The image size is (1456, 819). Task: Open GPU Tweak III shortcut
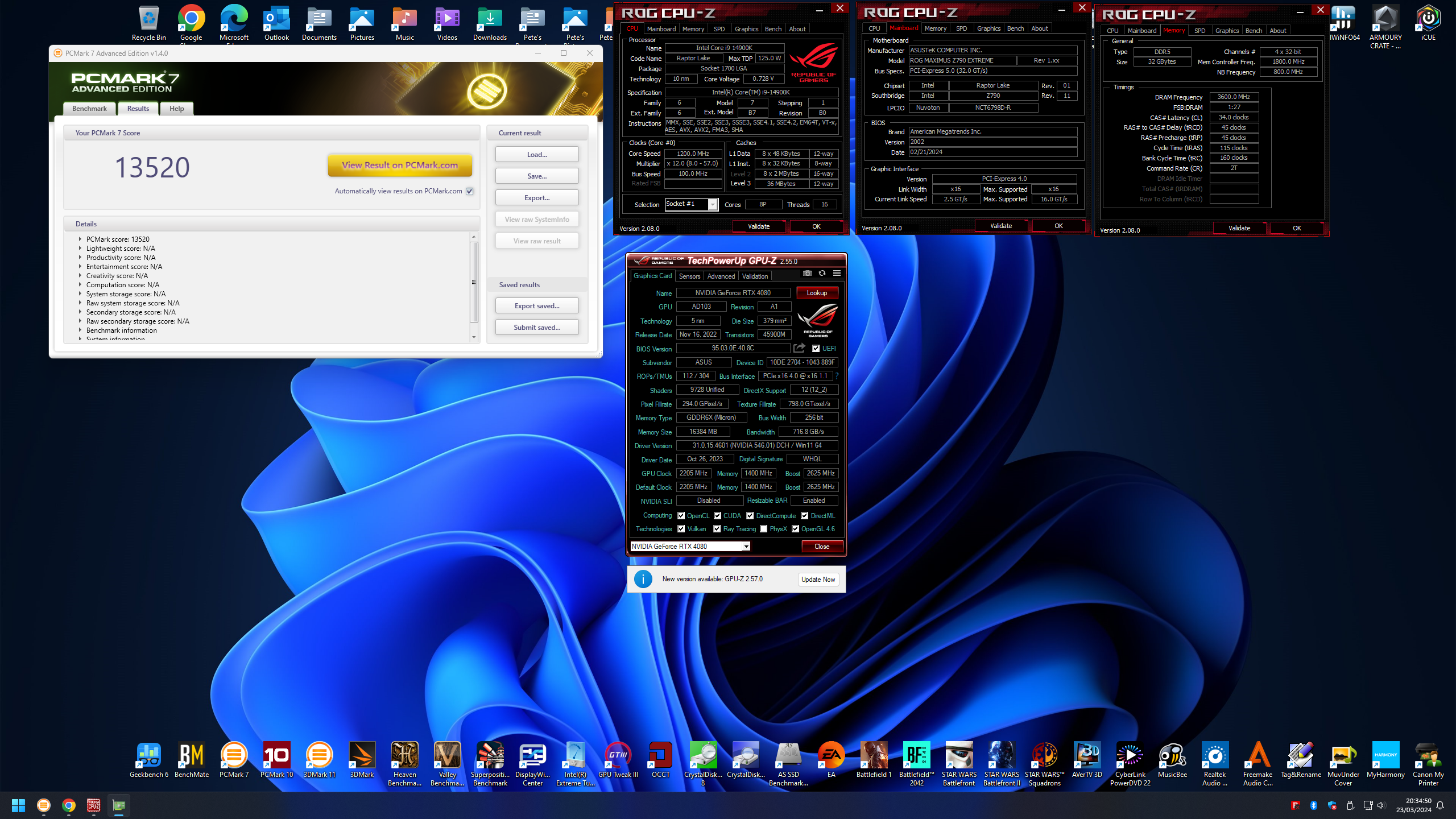coord(618,760)
